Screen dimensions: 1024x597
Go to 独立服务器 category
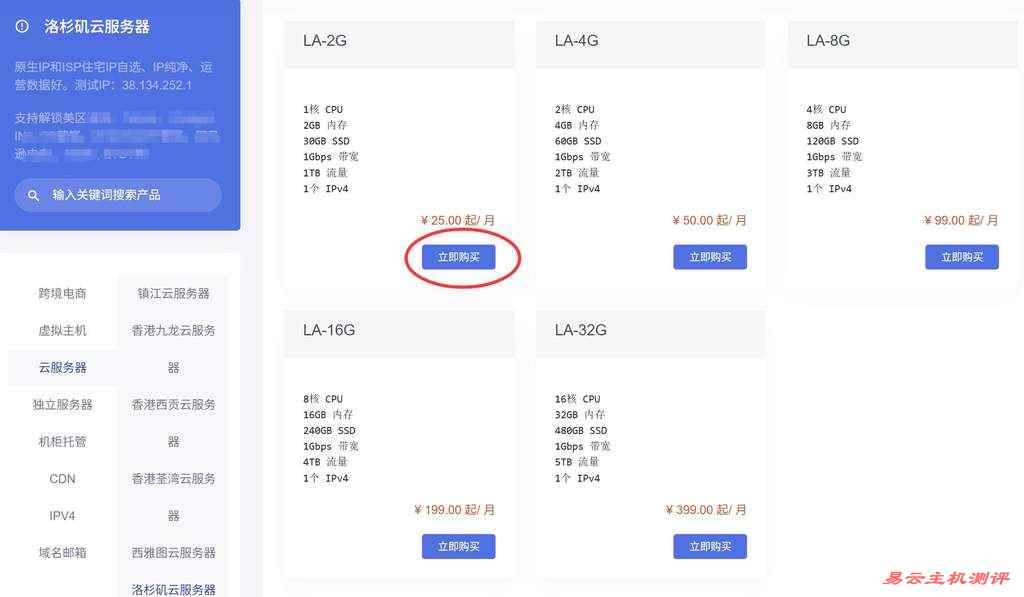tap(63, 405)
